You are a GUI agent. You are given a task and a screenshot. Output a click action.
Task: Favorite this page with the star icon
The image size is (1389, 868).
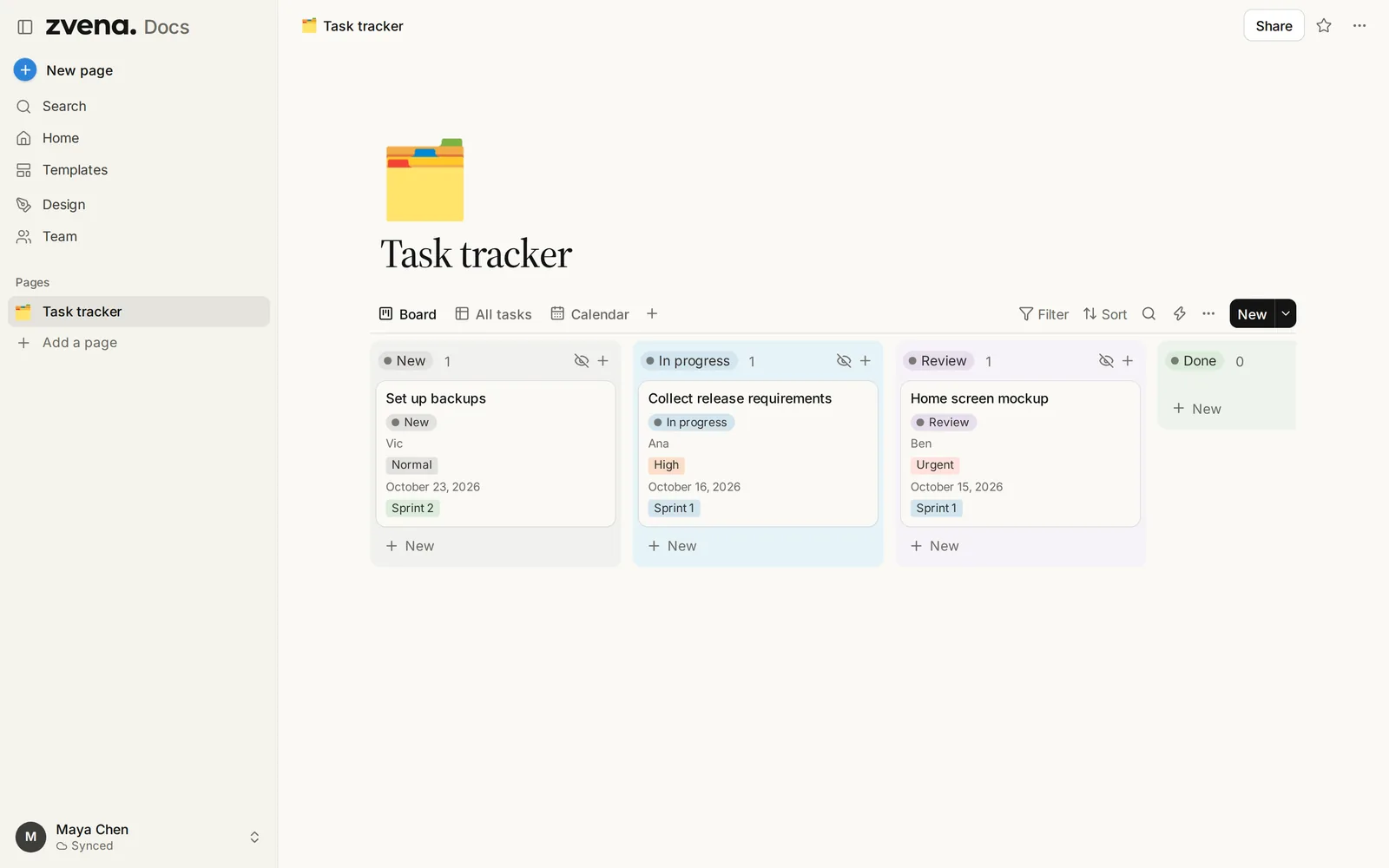pyautogui.click(x=1324, y=26)
